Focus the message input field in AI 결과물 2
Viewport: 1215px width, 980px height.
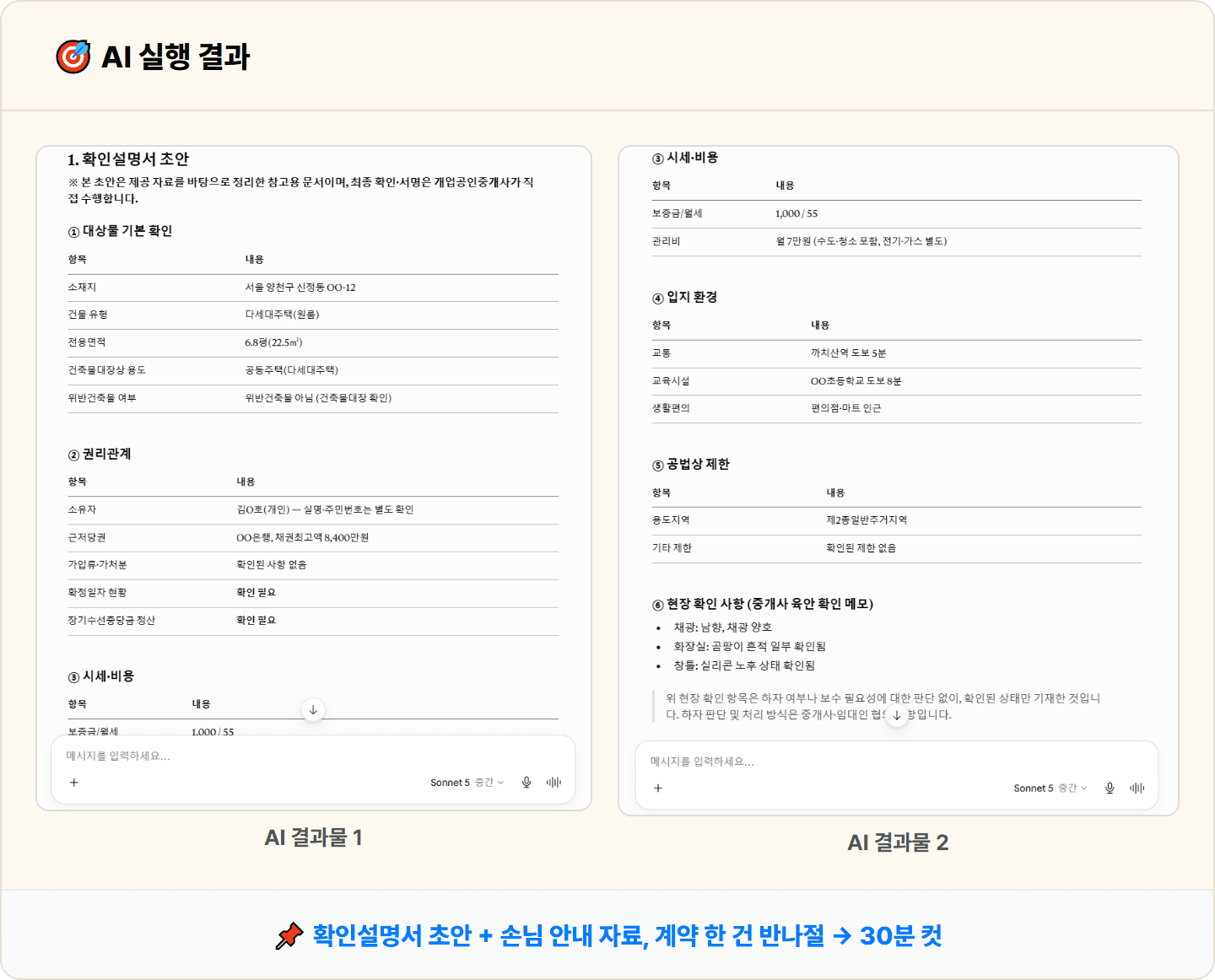pos(897,762)
